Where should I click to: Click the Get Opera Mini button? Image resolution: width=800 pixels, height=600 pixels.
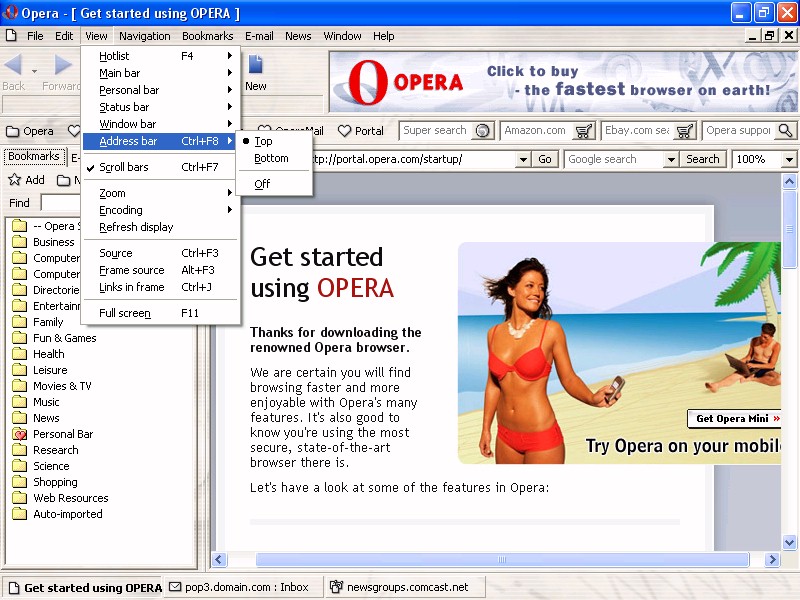[x=735, y=418]
